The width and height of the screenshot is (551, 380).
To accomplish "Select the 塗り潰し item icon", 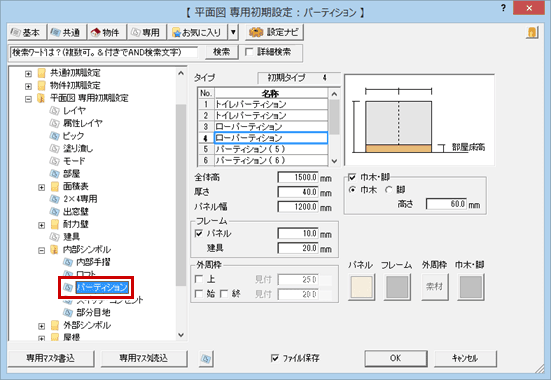I will (x=55, y=148).
